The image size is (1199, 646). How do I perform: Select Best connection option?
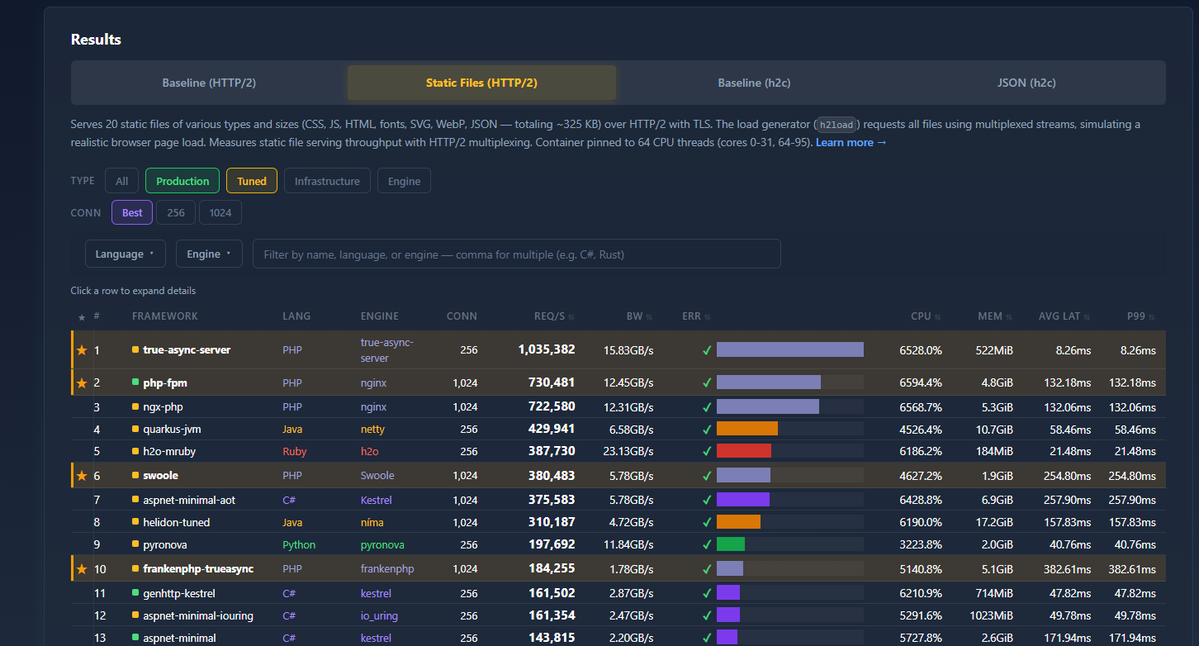point(132,213)
